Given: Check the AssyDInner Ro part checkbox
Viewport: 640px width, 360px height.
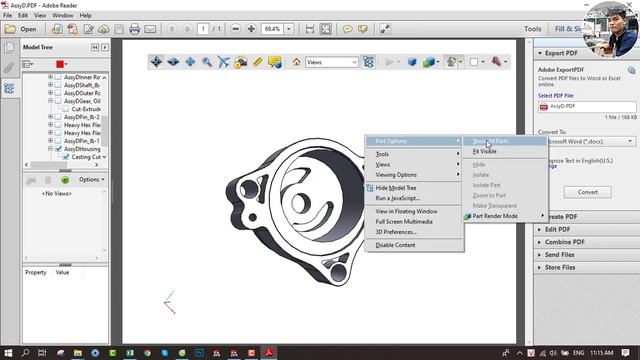Looking at the screenshot, I should (x=58, y=77).
